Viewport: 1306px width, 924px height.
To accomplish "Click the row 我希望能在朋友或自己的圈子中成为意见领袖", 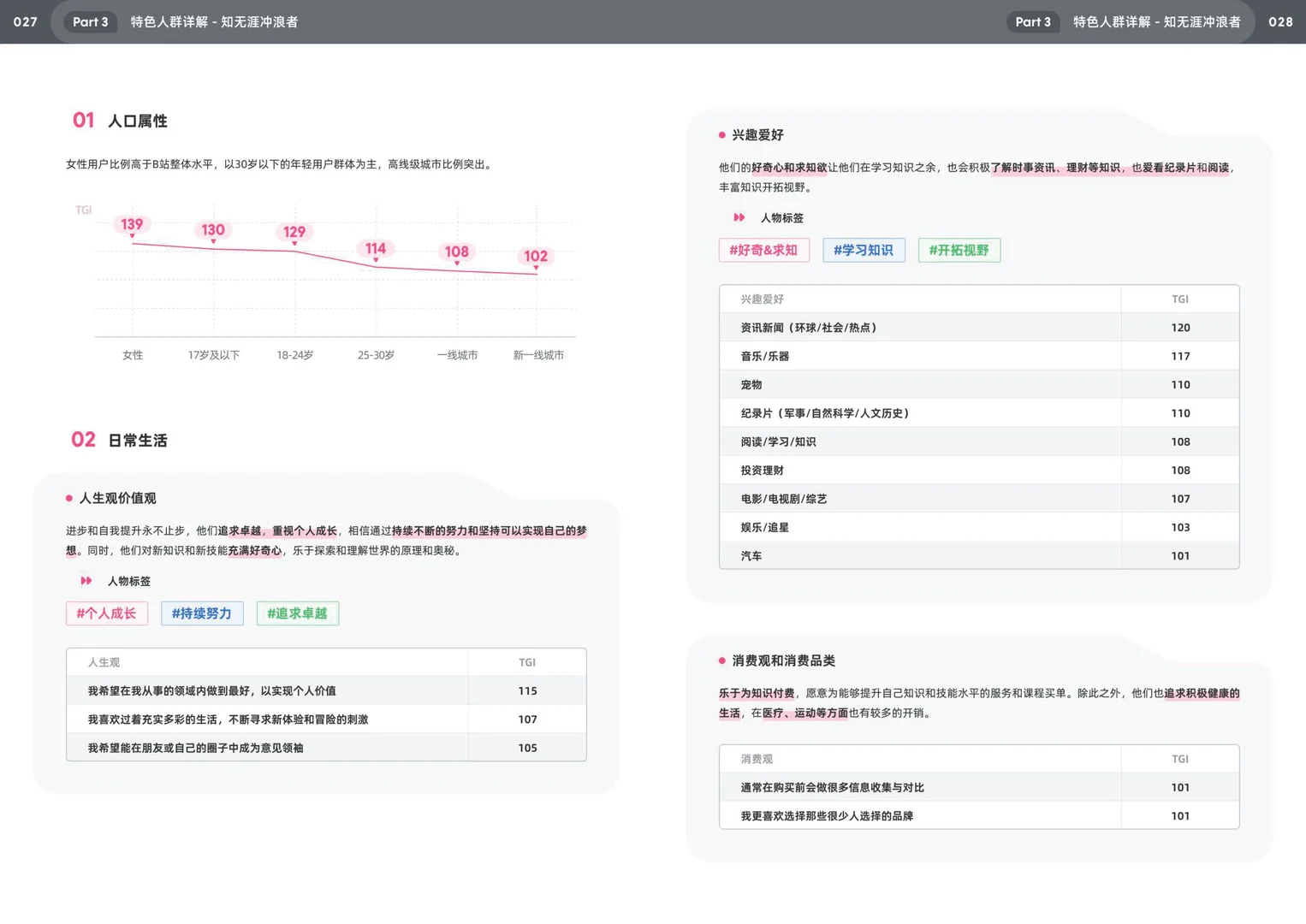I will click(326, 748).
